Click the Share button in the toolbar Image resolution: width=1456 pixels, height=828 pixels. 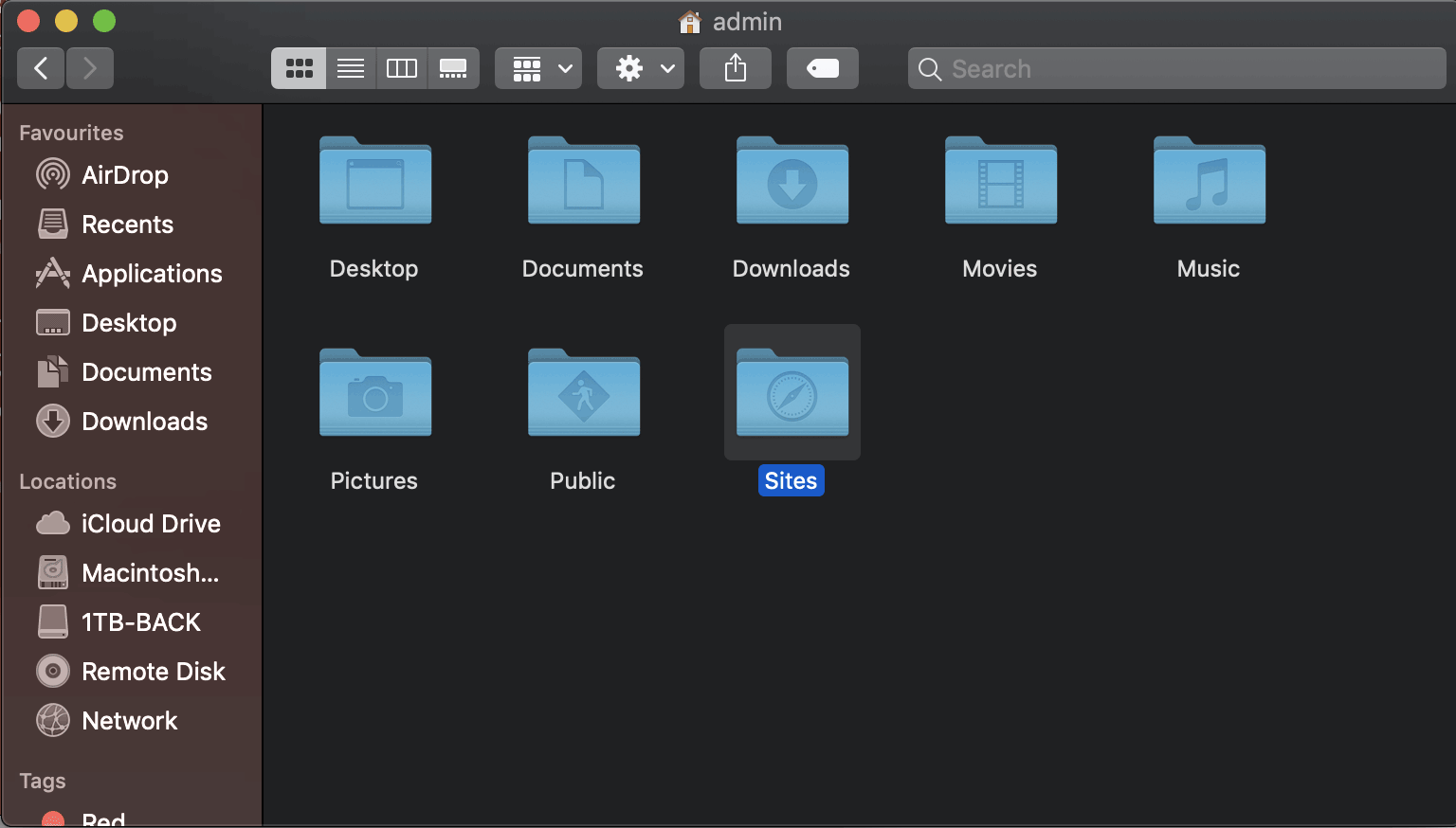[x=736, y=68]
